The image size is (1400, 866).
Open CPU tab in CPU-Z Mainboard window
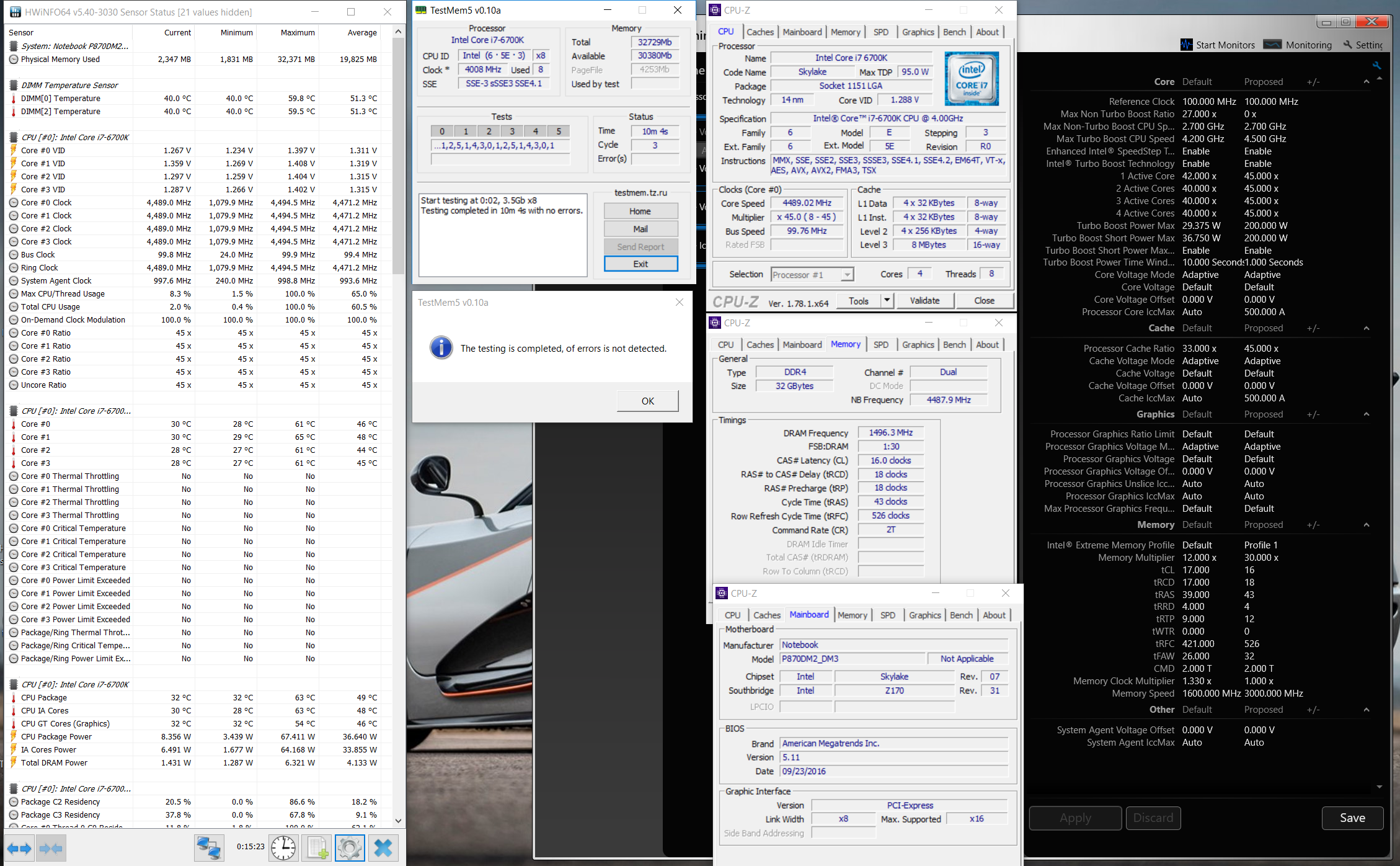point(733,615)
